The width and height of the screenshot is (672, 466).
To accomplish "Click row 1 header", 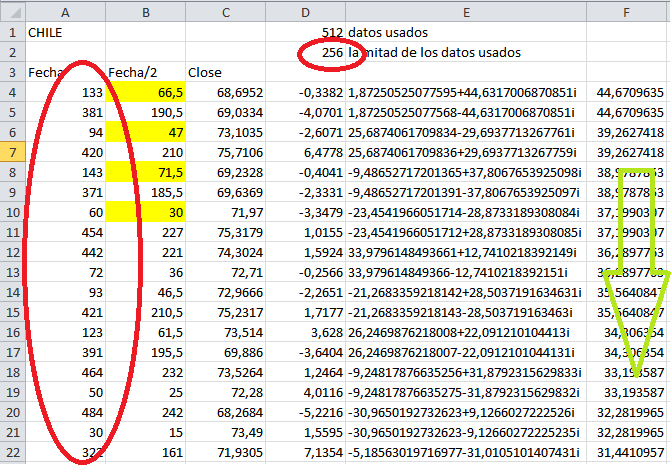I will coord(12,32).
